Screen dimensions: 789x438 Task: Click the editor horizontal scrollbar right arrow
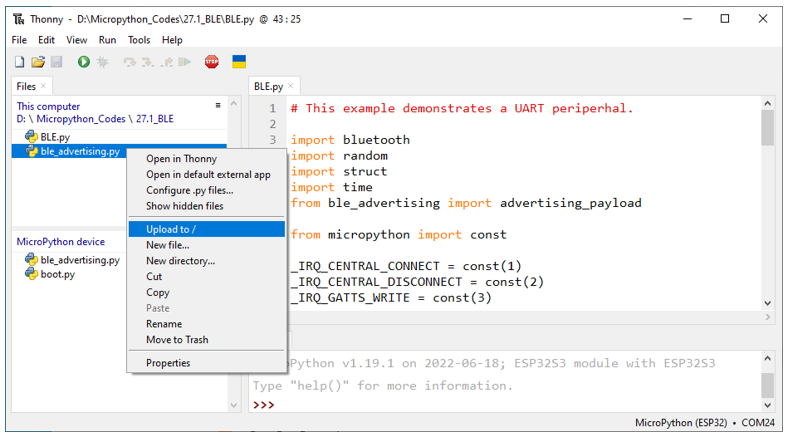[x=767, y=317]
